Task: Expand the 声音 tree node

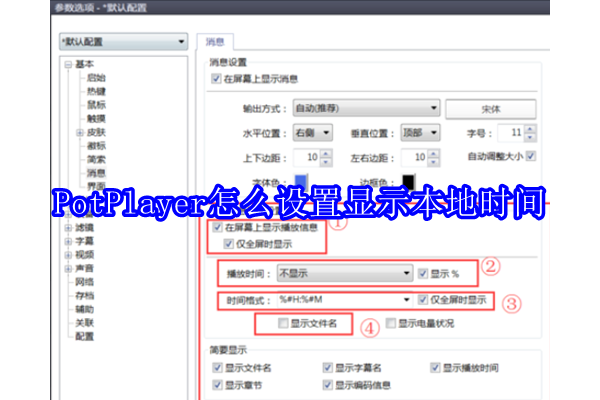Action: click(x=68, y=269)
